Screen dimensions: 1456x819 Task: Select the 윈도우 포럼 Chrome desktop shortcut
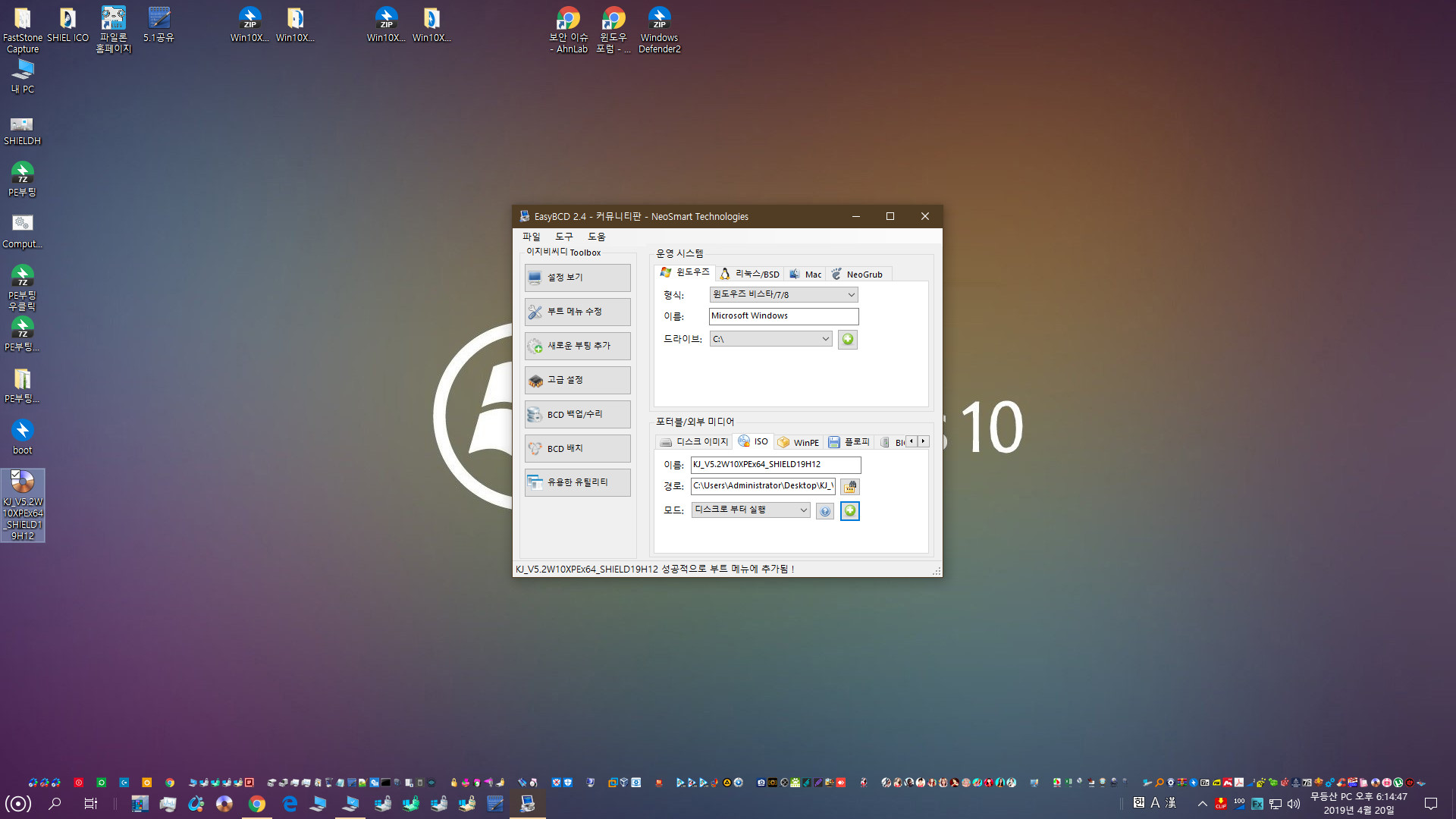click(613, 30)
